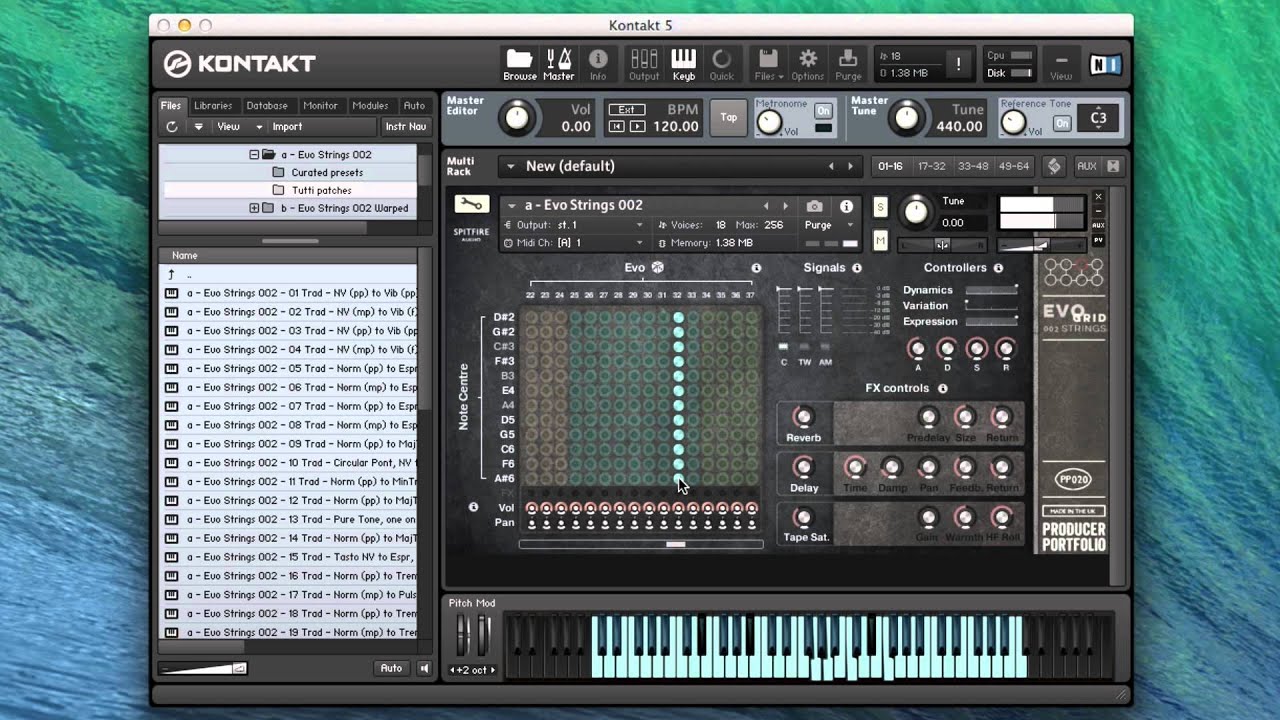Click the Tap tempo button
1280x720 pixels.
[x=729, y=118]
